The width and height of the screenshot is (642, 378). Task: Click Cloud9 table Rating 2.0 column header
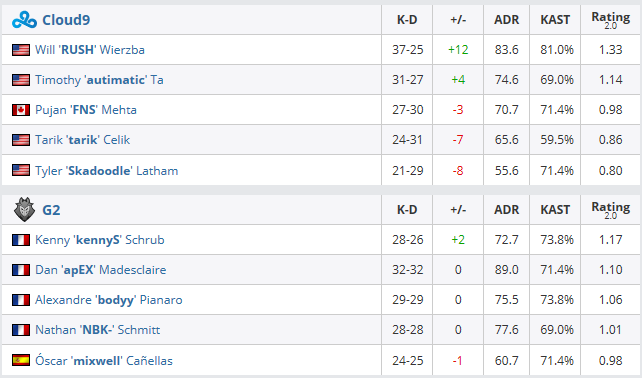[610, 20]
